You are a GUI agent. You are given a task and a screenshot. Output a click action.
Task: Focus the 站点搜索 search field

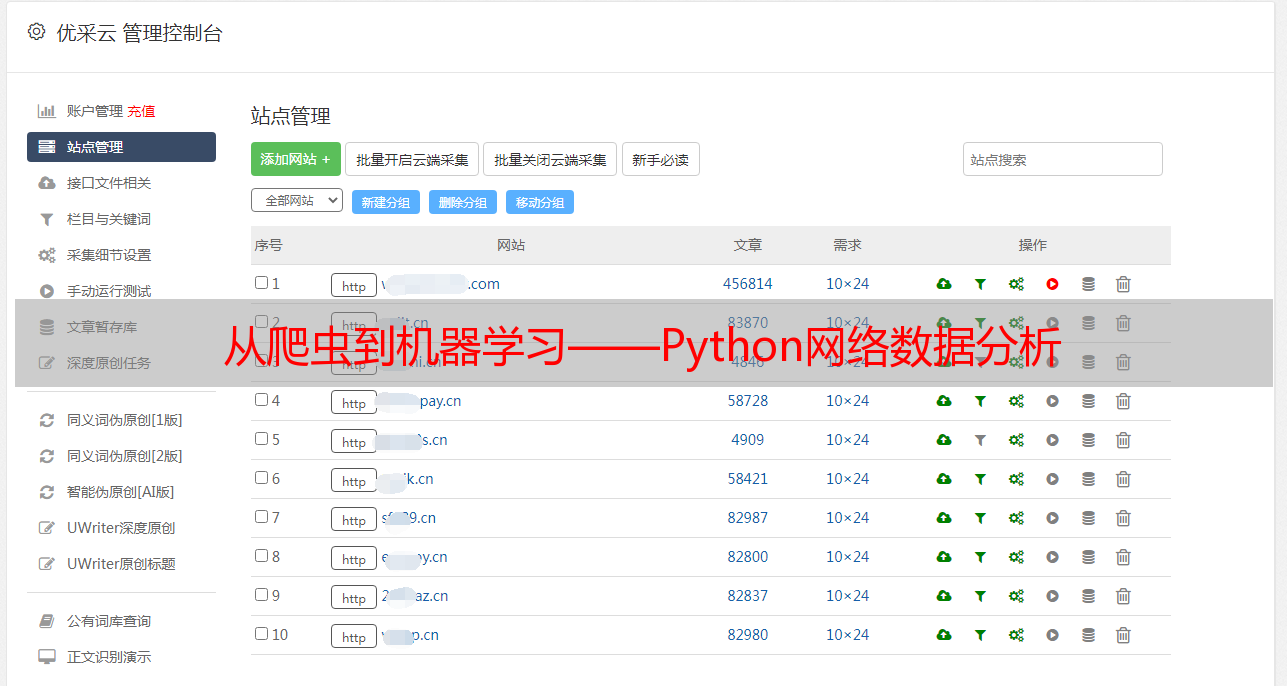[x=1063, y=159]
